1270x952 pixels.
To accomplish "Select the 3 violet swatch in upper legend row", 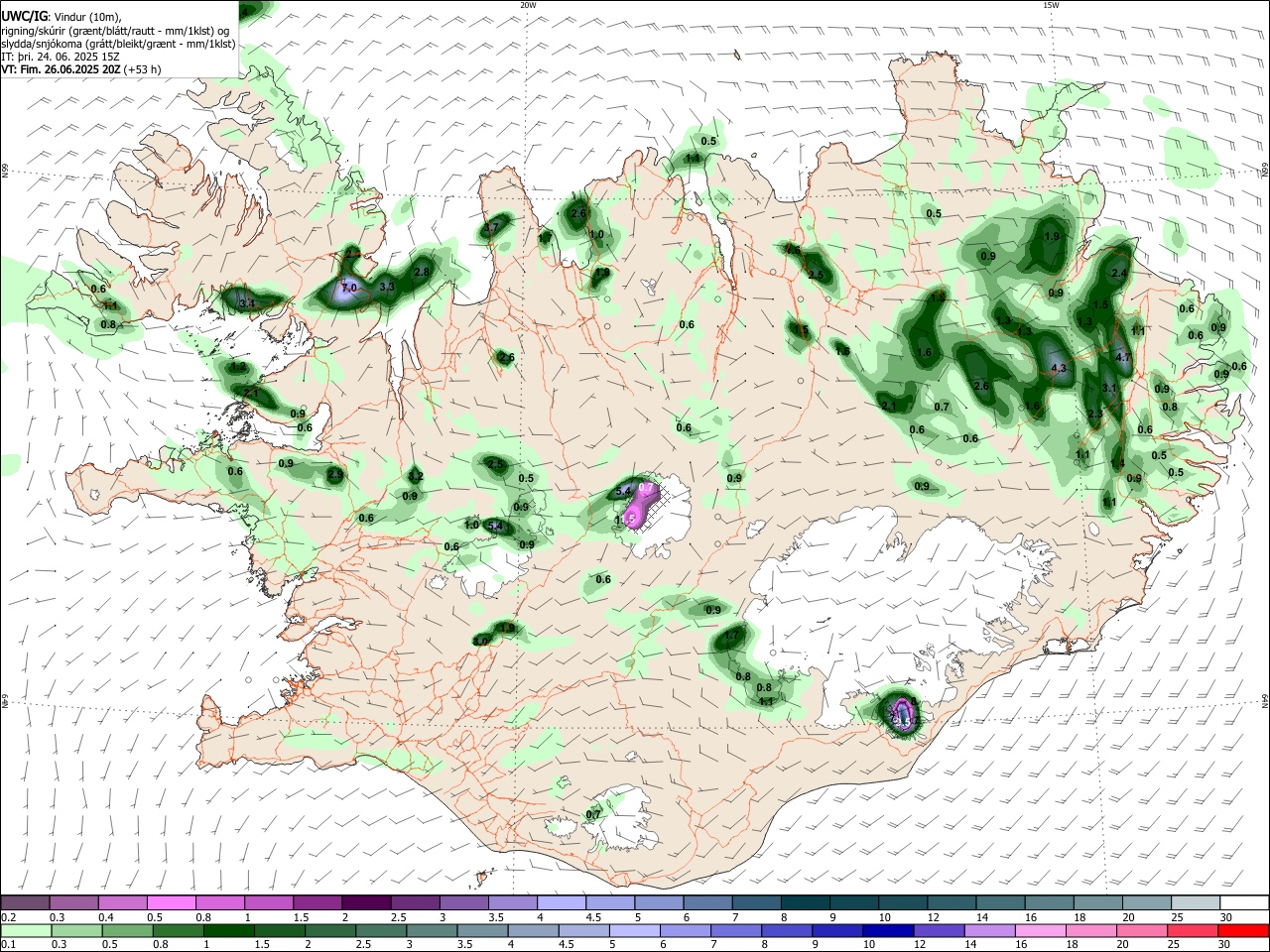I will coord(463,902).
